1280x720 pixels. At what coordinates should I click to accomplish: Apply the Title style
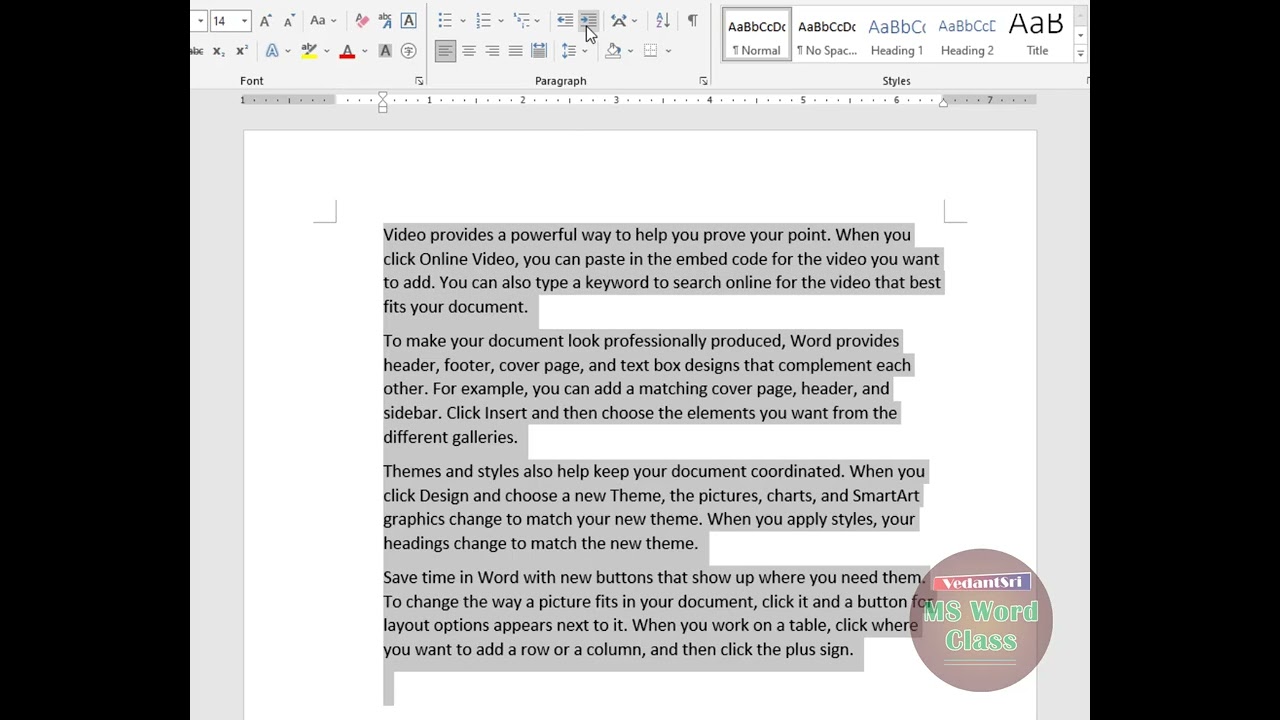(x=1037, y=34)
